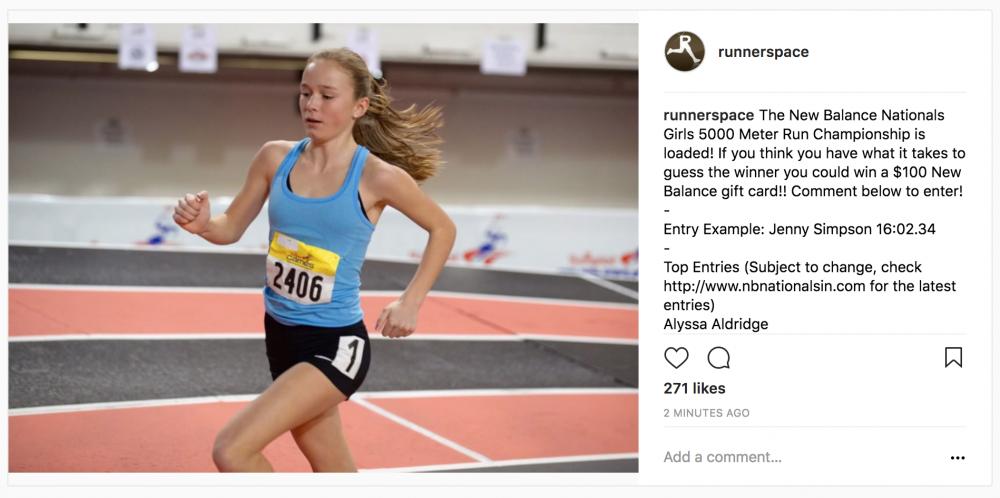Click the hip number 1 tag on shorts
Viewport: 1000px width, 498px height.
[x=349, y=356]
